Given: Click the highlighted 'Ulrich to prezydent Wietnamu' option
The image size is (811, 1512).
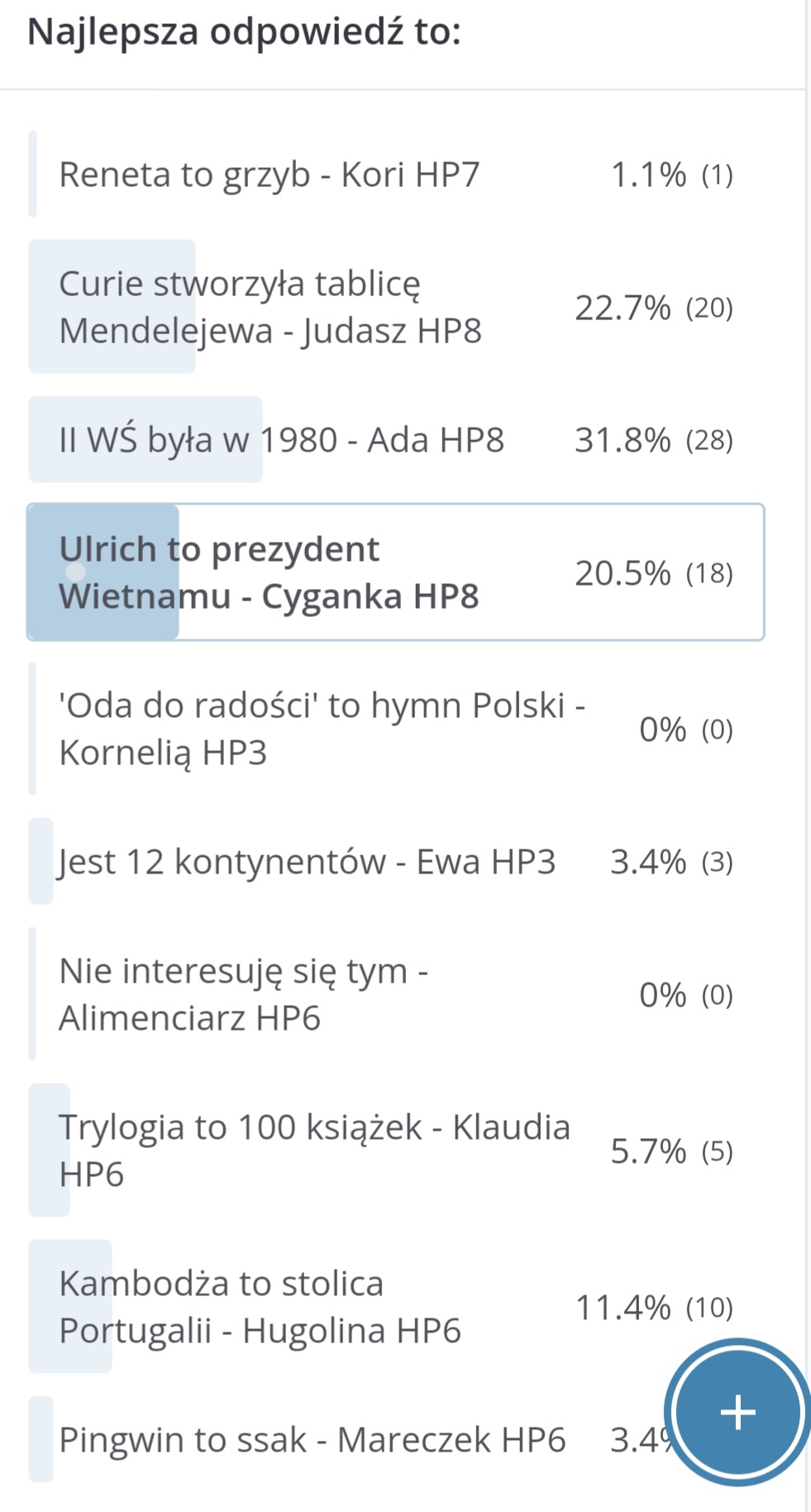Looking at the screenshot, I should 269,572.
